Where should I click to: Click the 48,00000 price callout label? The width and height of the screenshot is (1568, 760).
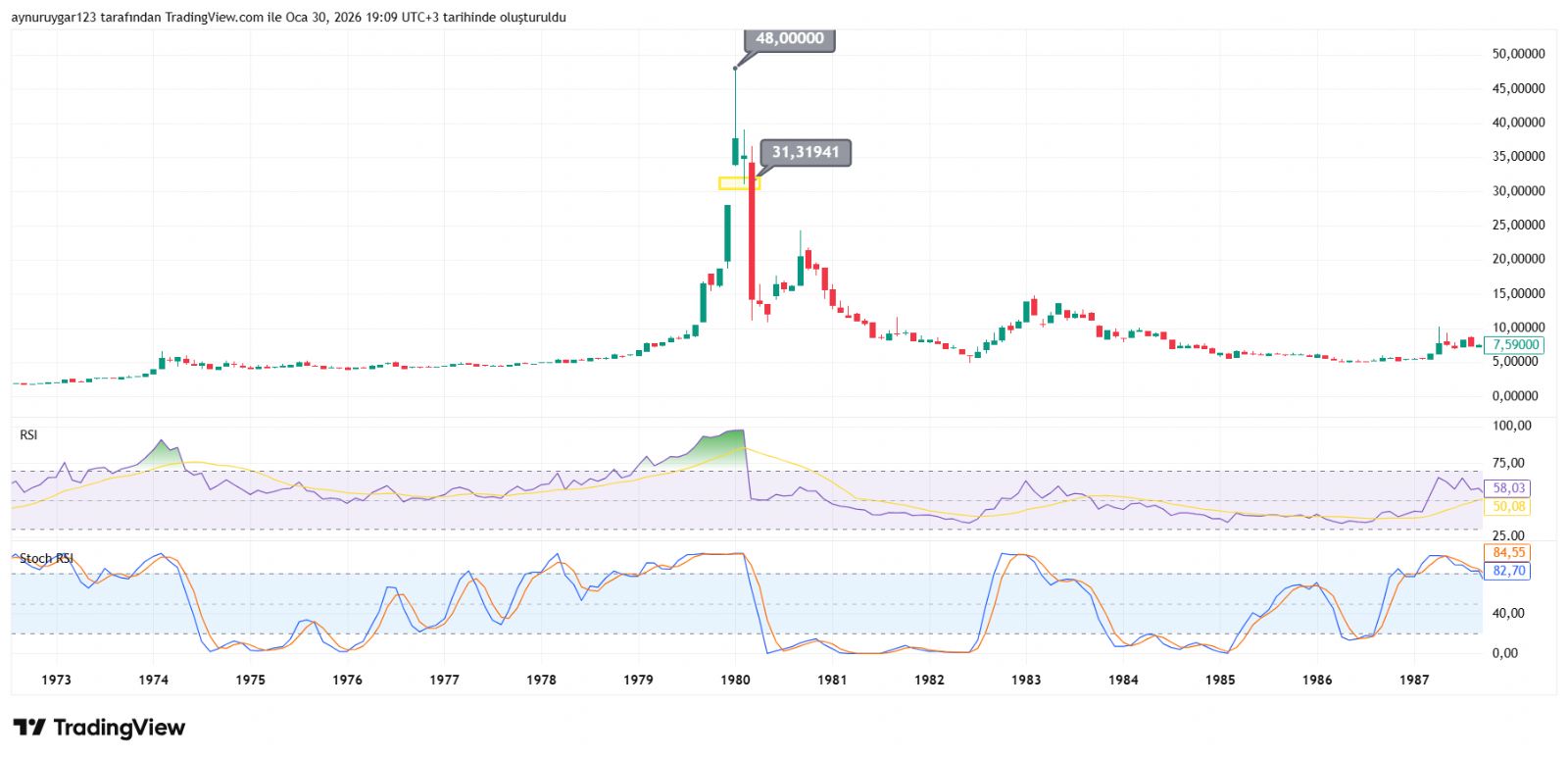789,39
